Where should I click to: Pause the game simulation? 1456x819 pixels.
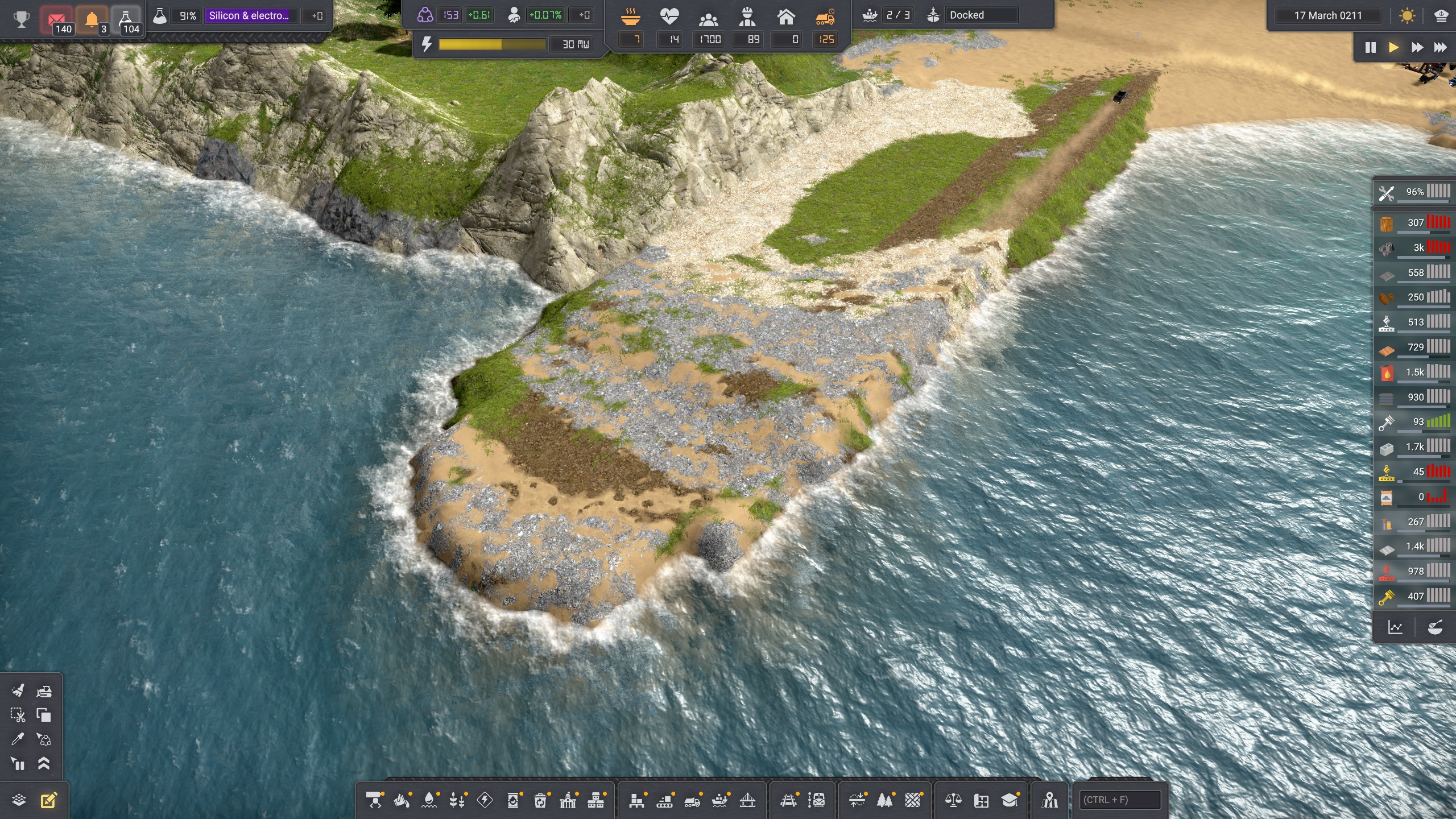click(1371, 48)
